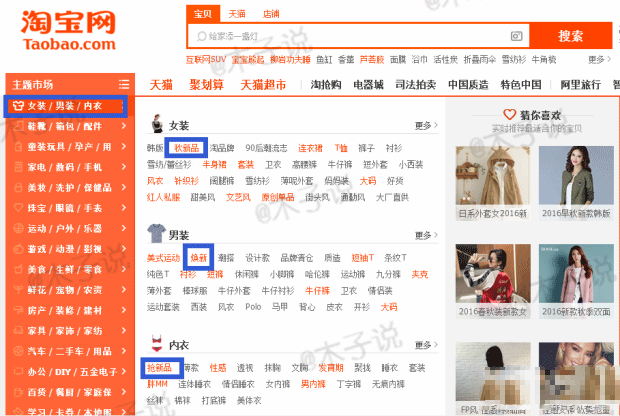Expand 运动/户外/乐器 category arrow
This screenshot has width=620, height=416.
click(x=124, y=228)
